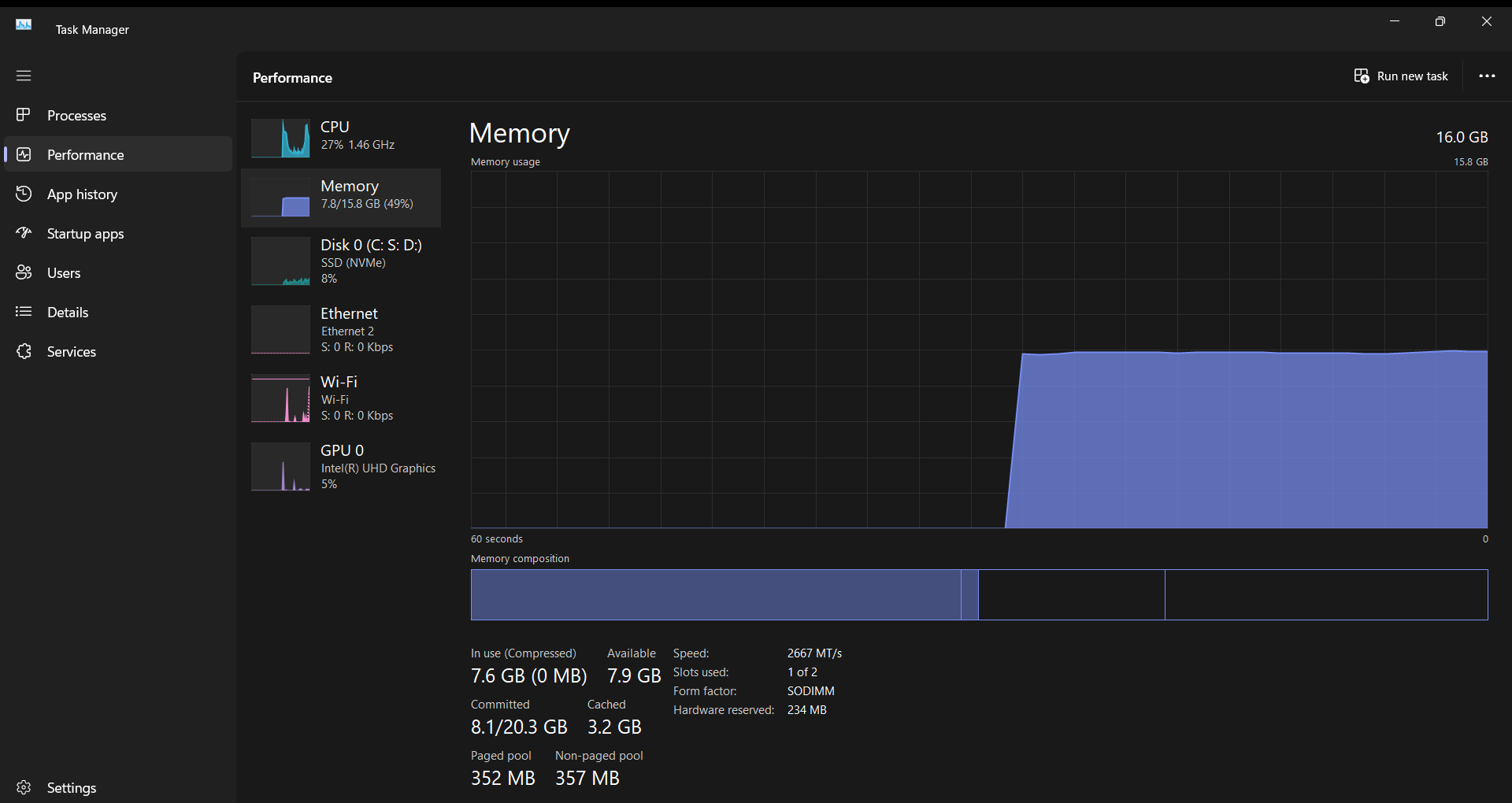This screenshot has height=803, width=1512.
Task: Click modified segment of composition bar
Action: click(969, 594)
